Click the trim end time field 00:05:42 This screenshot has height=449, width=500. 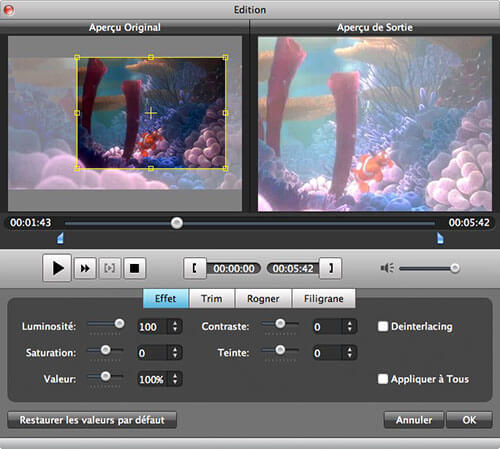[x=293, y=268]
